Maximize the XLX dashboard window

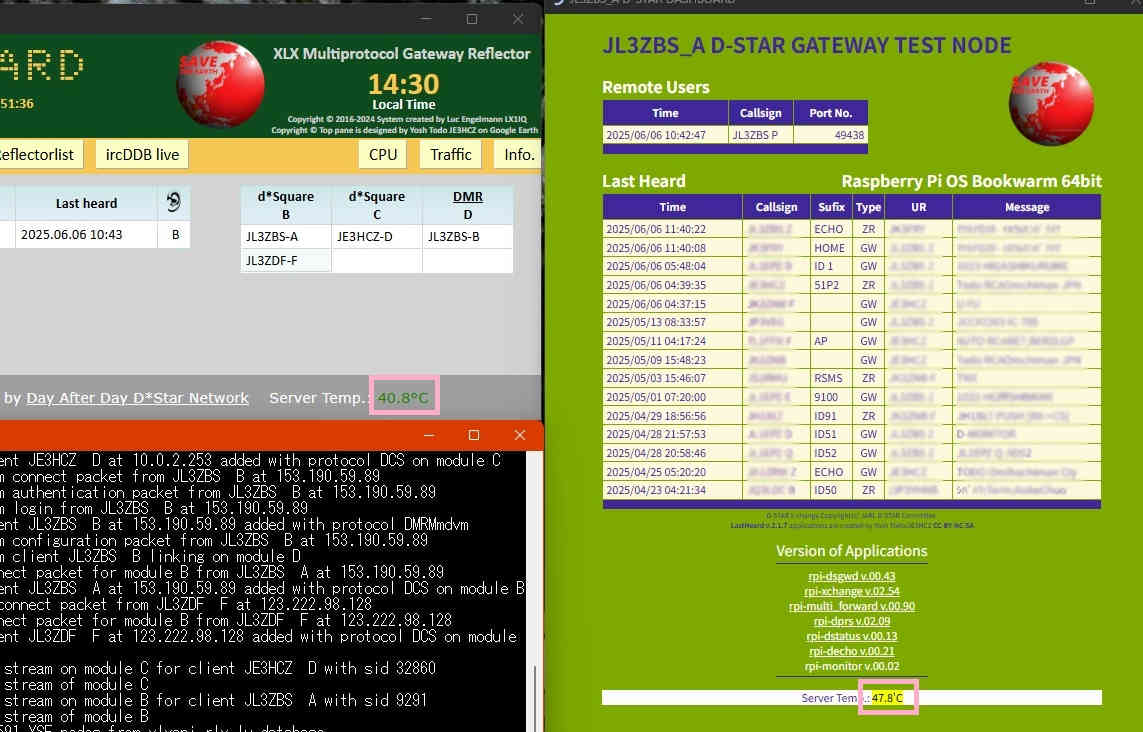pos(472,19)
